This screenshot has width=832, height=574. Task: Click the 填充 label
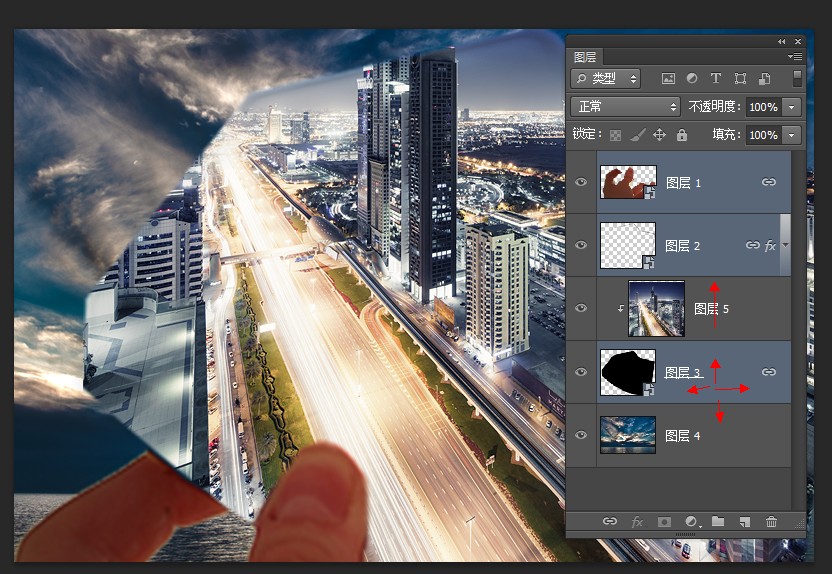pyautogui.click(x=726, y=135)
